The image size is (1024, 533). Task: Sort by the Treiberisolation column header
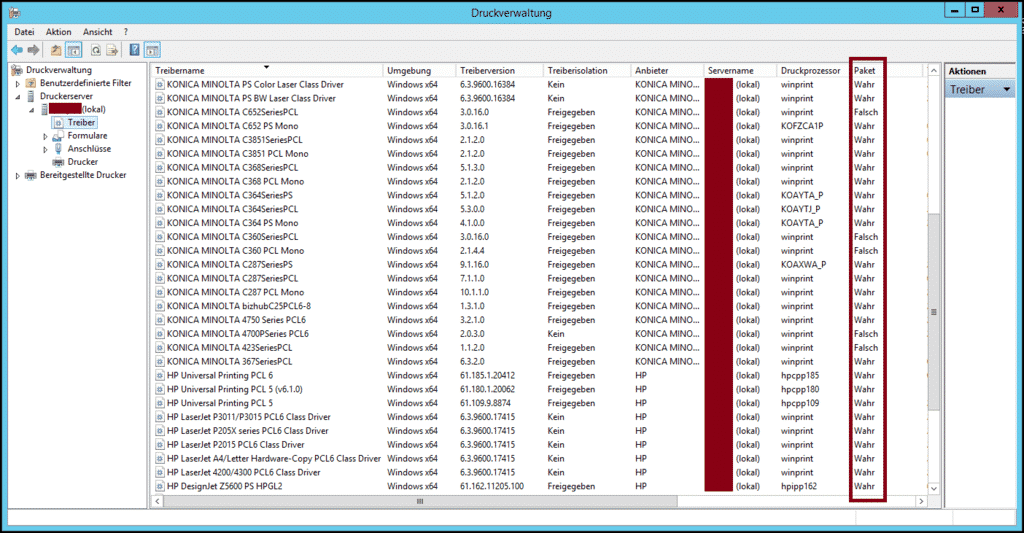coord(587,71)
